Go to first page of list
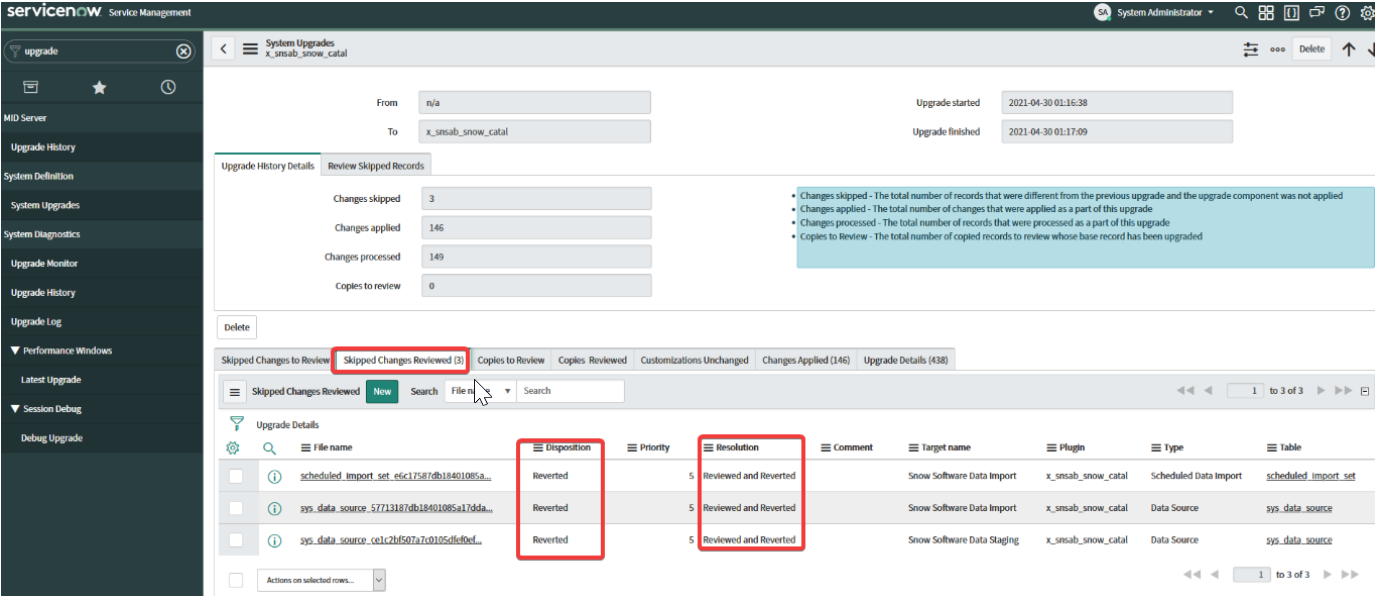 pos(1187,390)
